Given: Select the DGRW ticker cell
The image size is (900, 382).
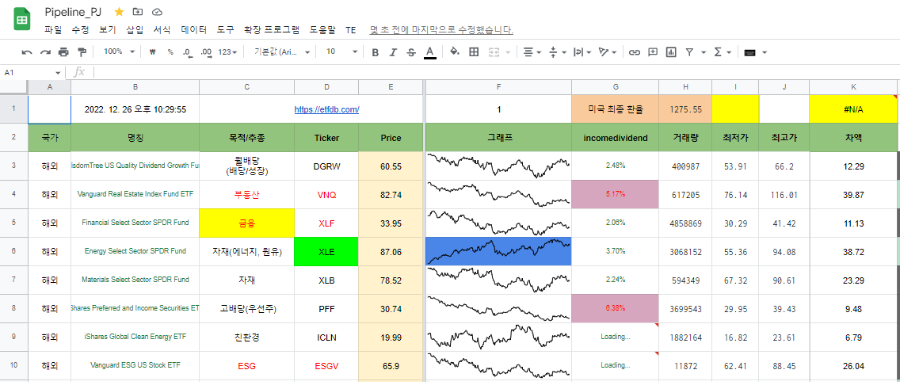Looking at the screenshot, I should 326,166.
